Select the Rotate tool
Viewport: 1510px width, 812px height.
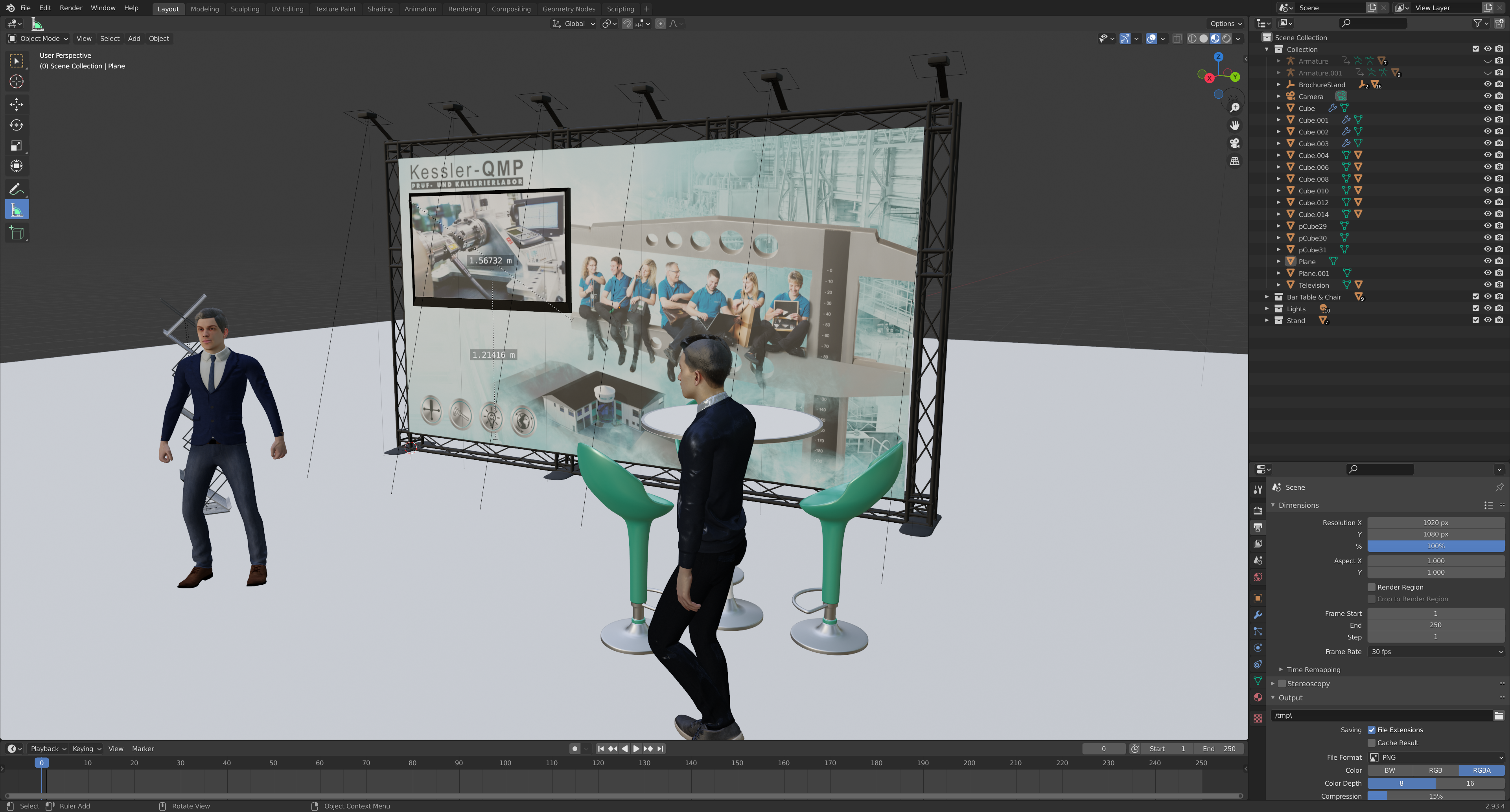17,125
